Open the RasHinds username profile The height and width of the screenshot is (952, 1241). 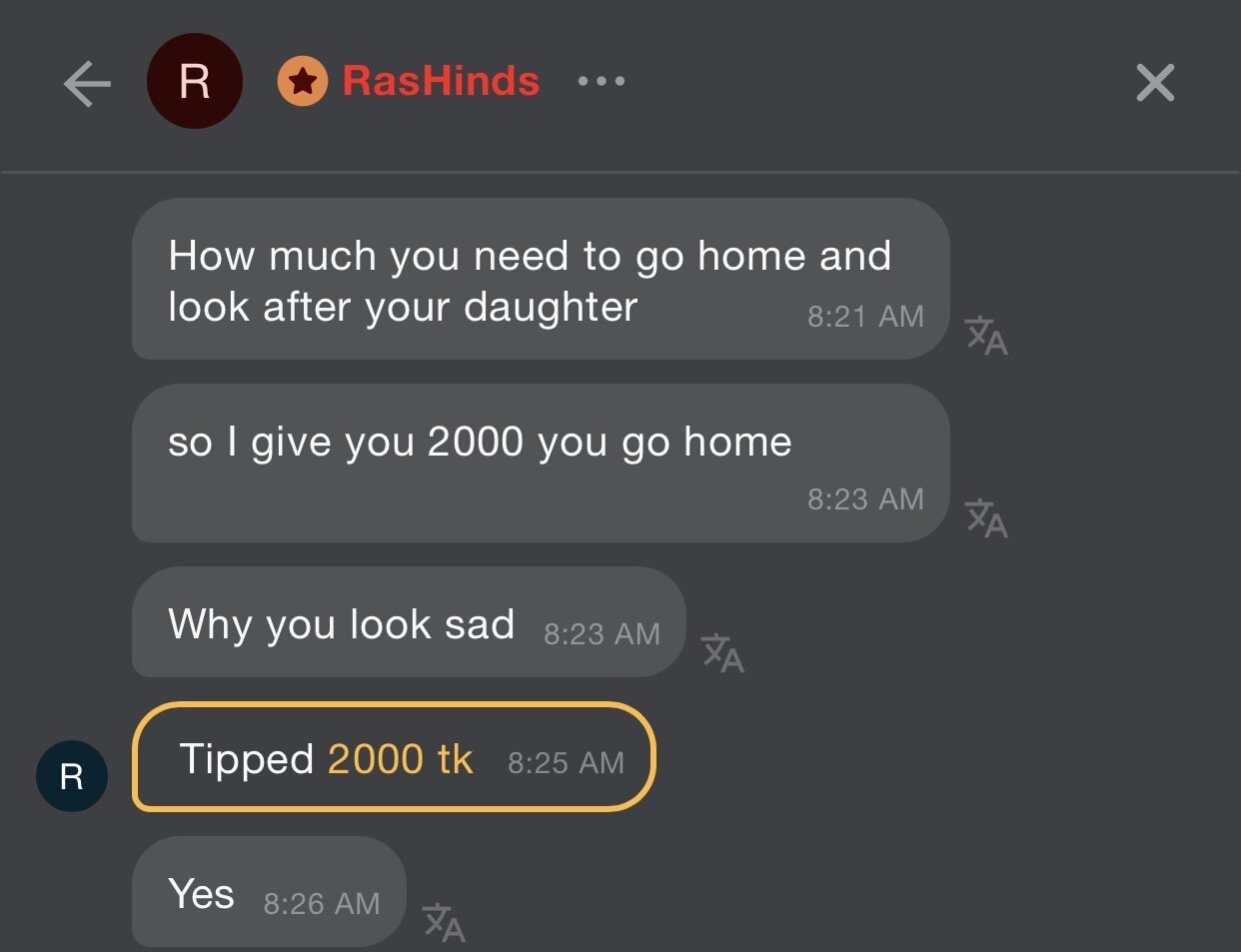441,81
